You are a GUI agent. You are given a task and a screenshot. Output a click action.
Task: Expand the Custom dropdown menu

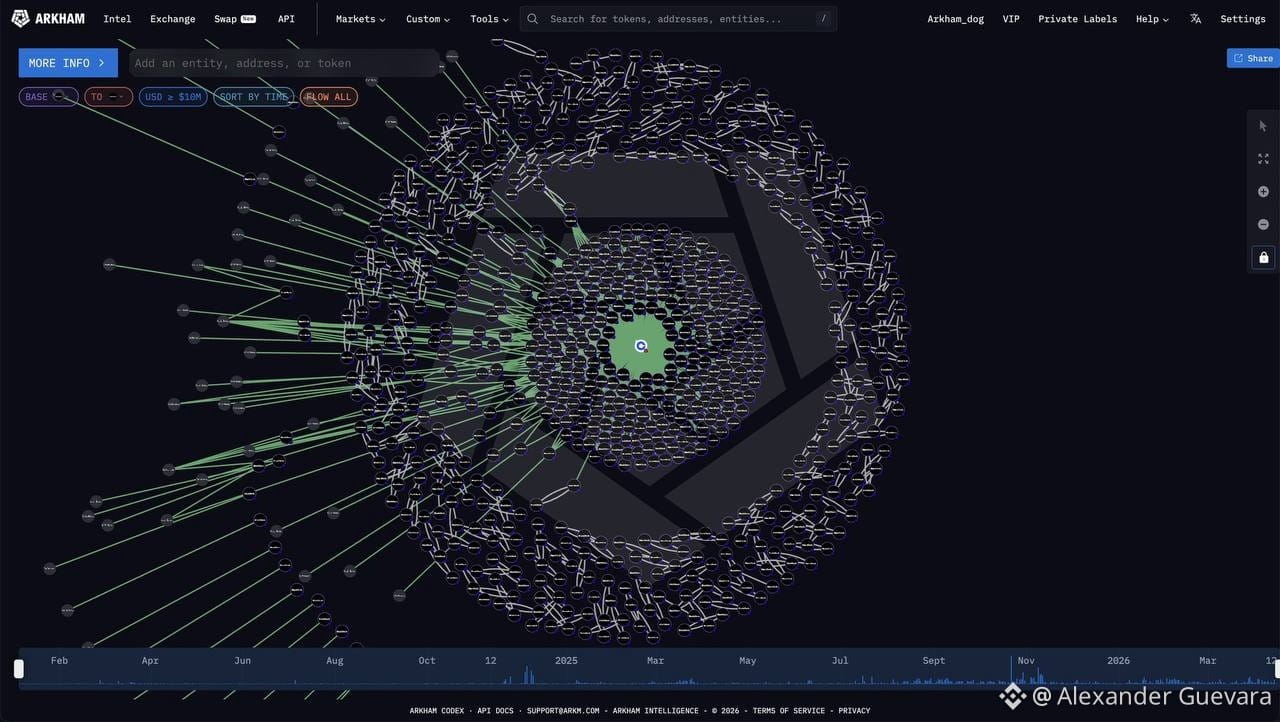click(428, 19)
